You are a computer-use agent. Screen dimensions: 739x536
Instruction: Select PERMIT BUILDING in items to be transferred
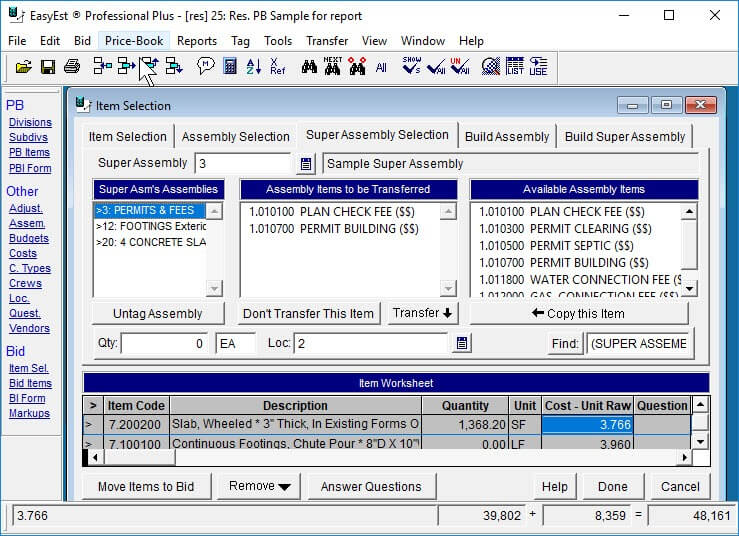tap(334, 229)
